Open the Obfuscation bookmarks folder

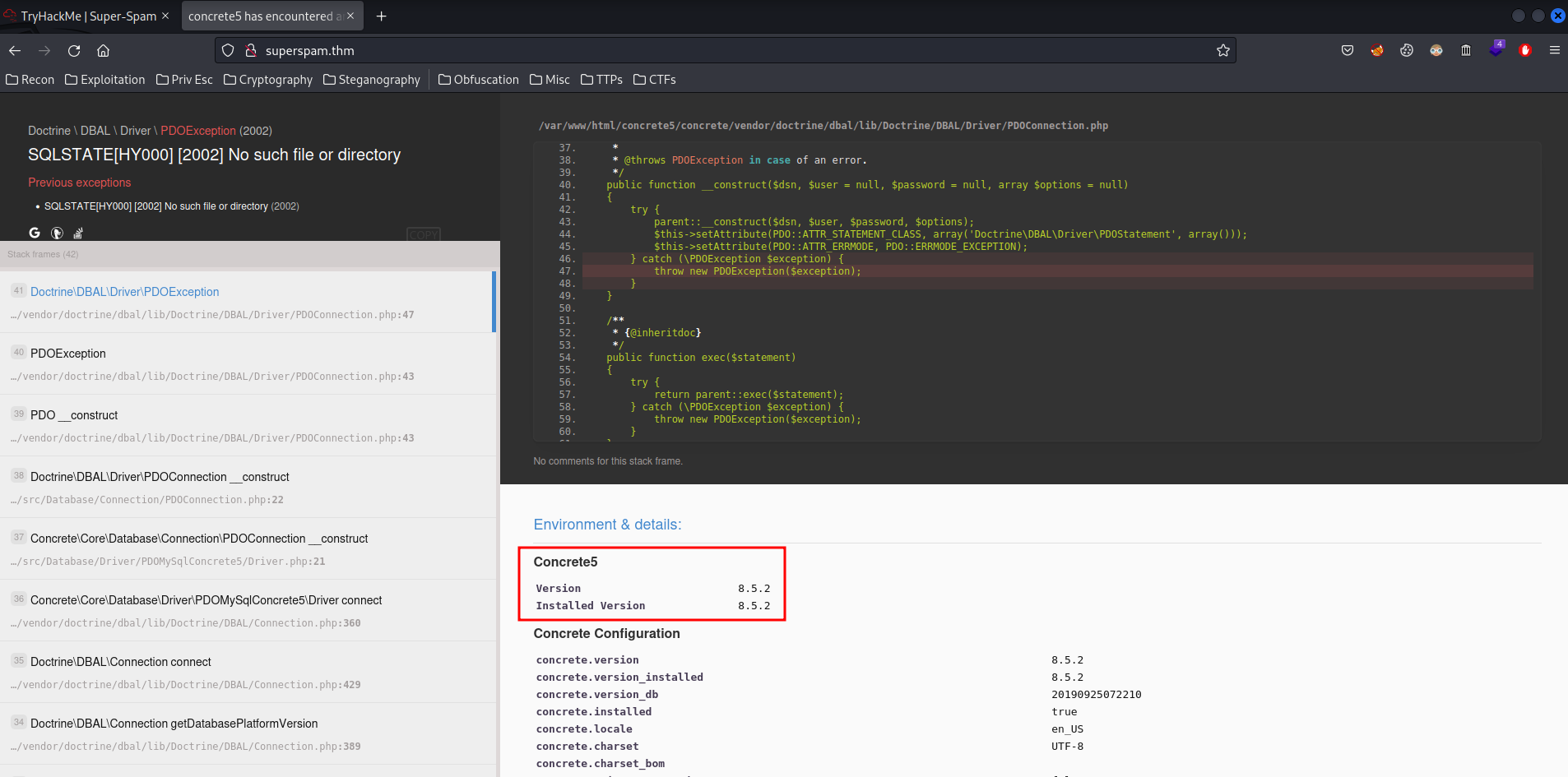(479, 80)
